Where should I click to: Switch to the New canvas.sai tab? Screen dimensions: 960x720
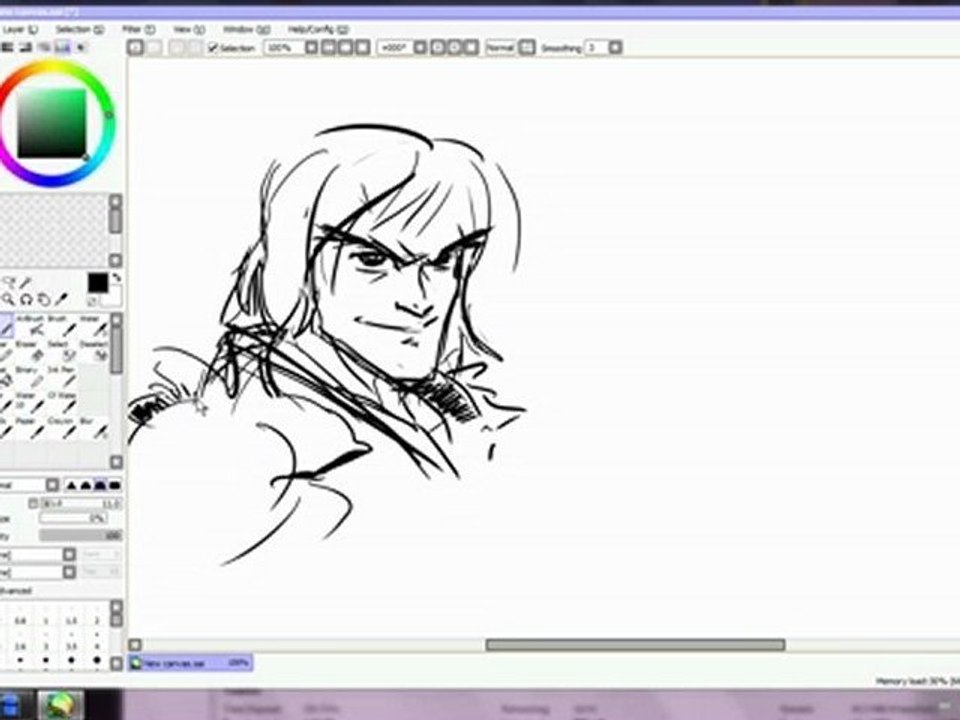190,663
